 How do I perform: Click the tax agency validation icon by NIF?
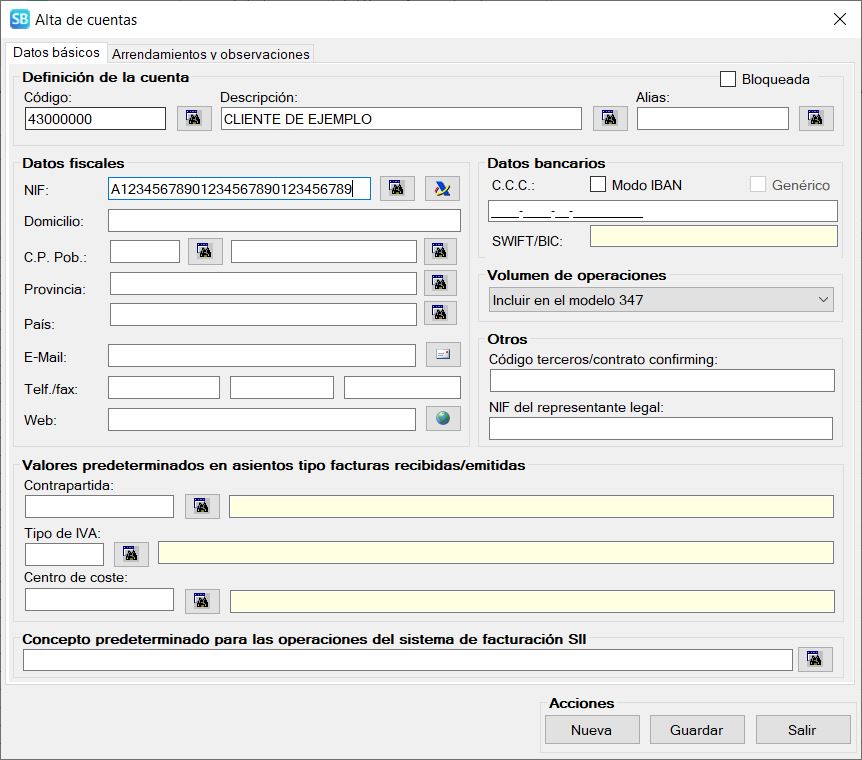click(442, 188)
